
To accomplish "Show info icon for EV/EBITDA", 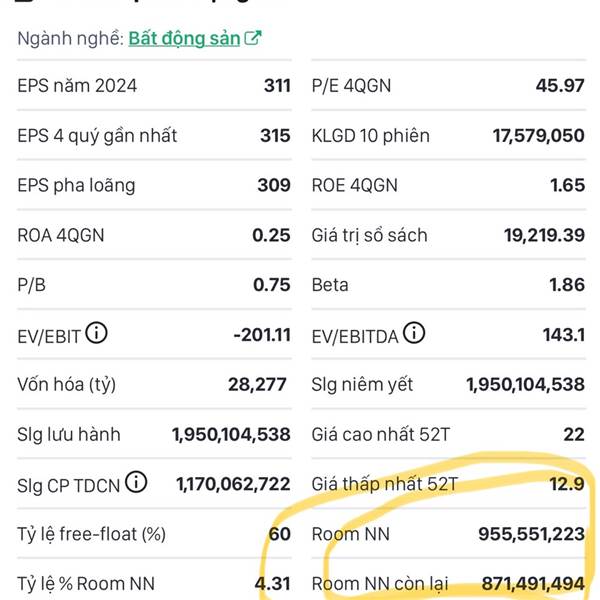I will 414,333.
